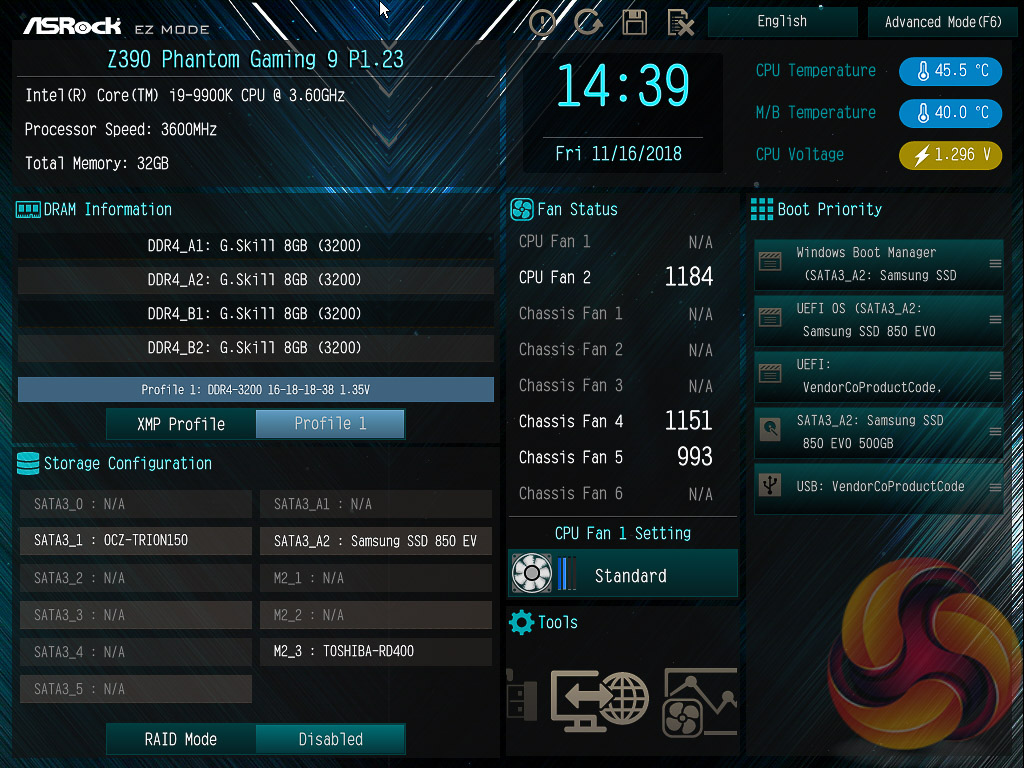Select the USB: VendorCoProductCode boot entry

pyautogui.click(x=878, y=487)
